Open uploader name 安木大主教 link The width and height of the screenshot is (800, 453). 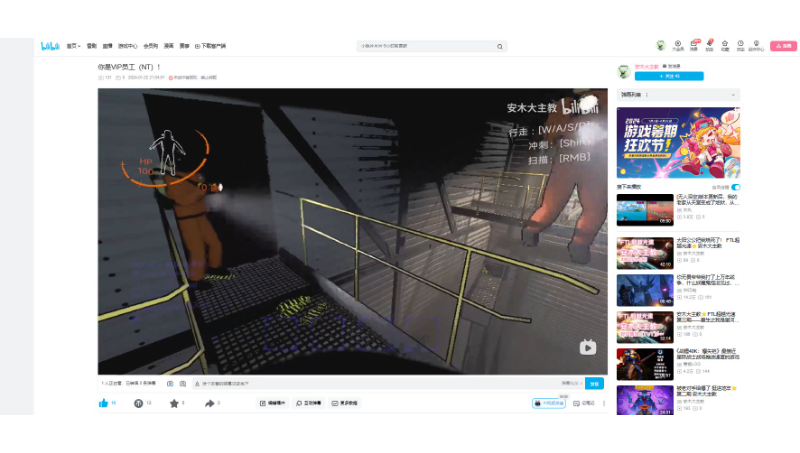[x=646, y=66]
